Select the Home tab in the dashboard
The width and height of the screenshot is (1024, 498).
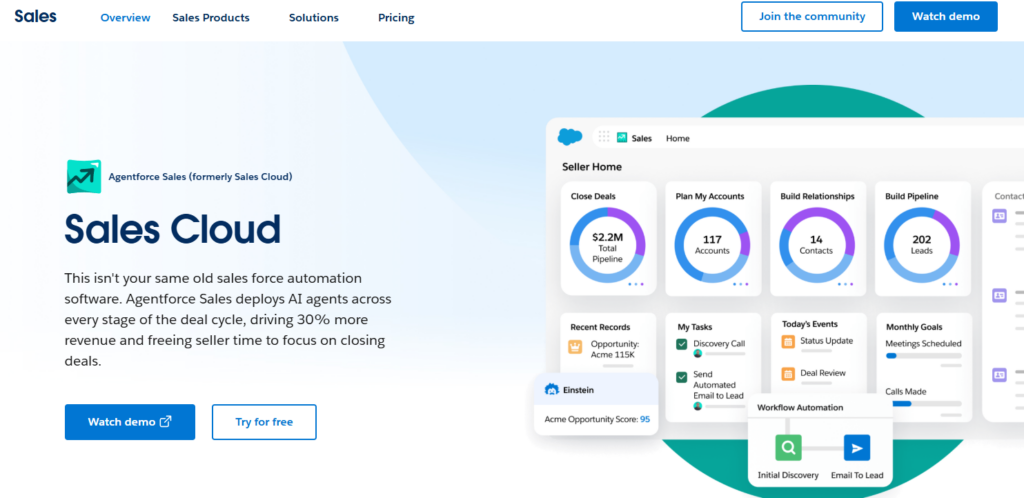pos(678,138)
